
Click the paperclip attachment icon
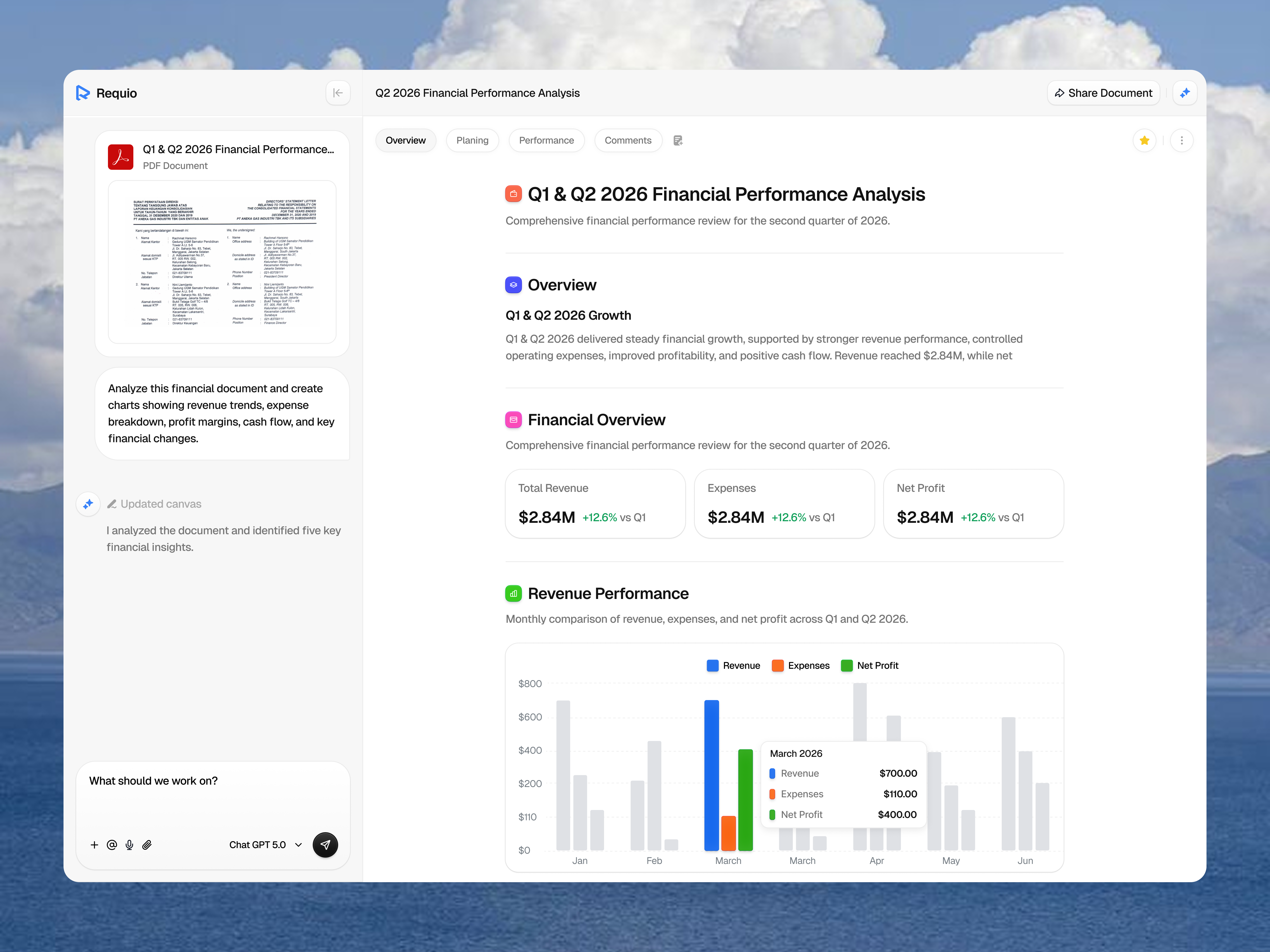click(x=147, y=845)
